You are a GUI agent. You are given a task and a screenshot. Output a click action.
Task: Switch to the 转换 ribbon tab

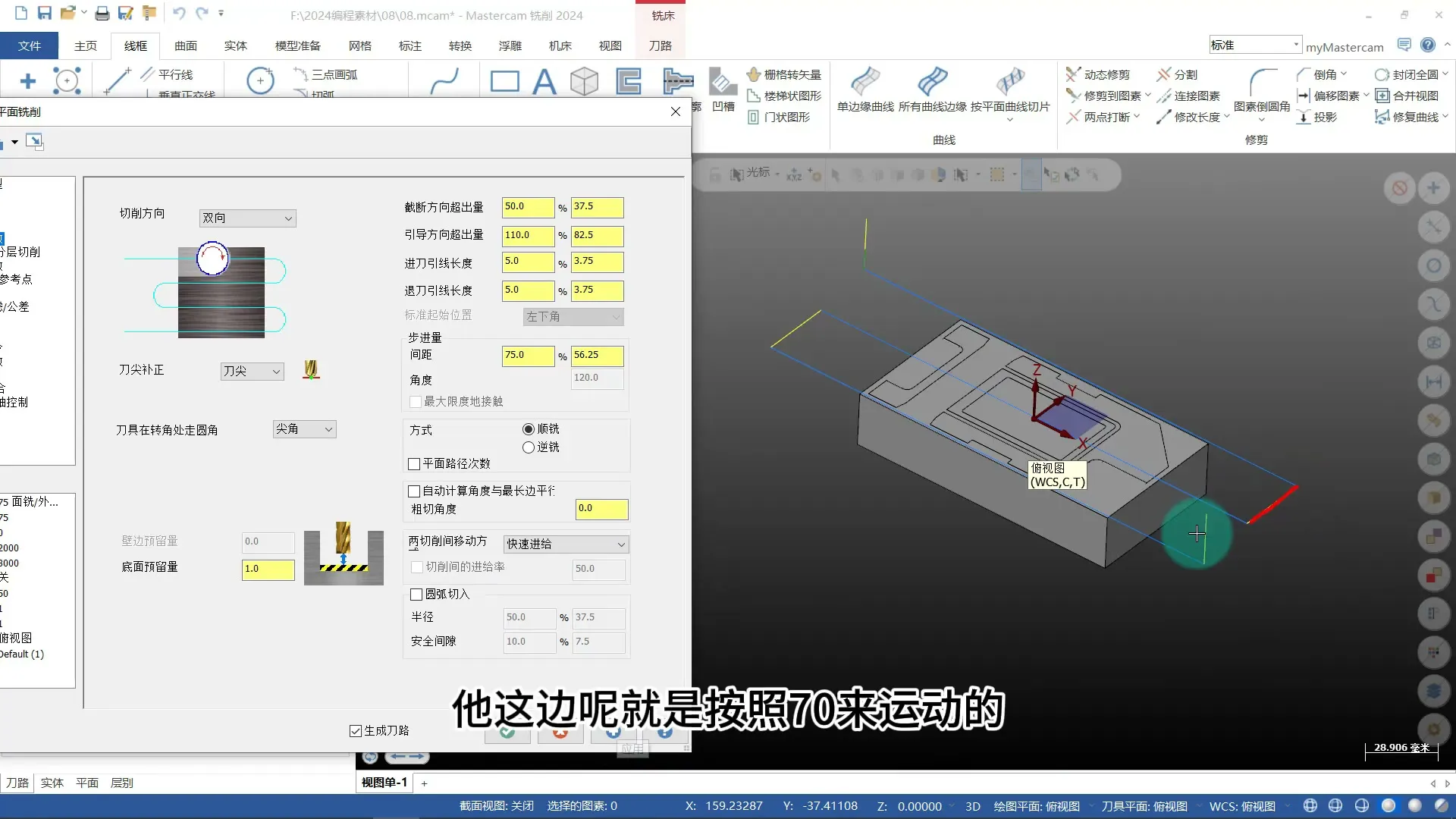pyautogui.click(x=460, y=45)
